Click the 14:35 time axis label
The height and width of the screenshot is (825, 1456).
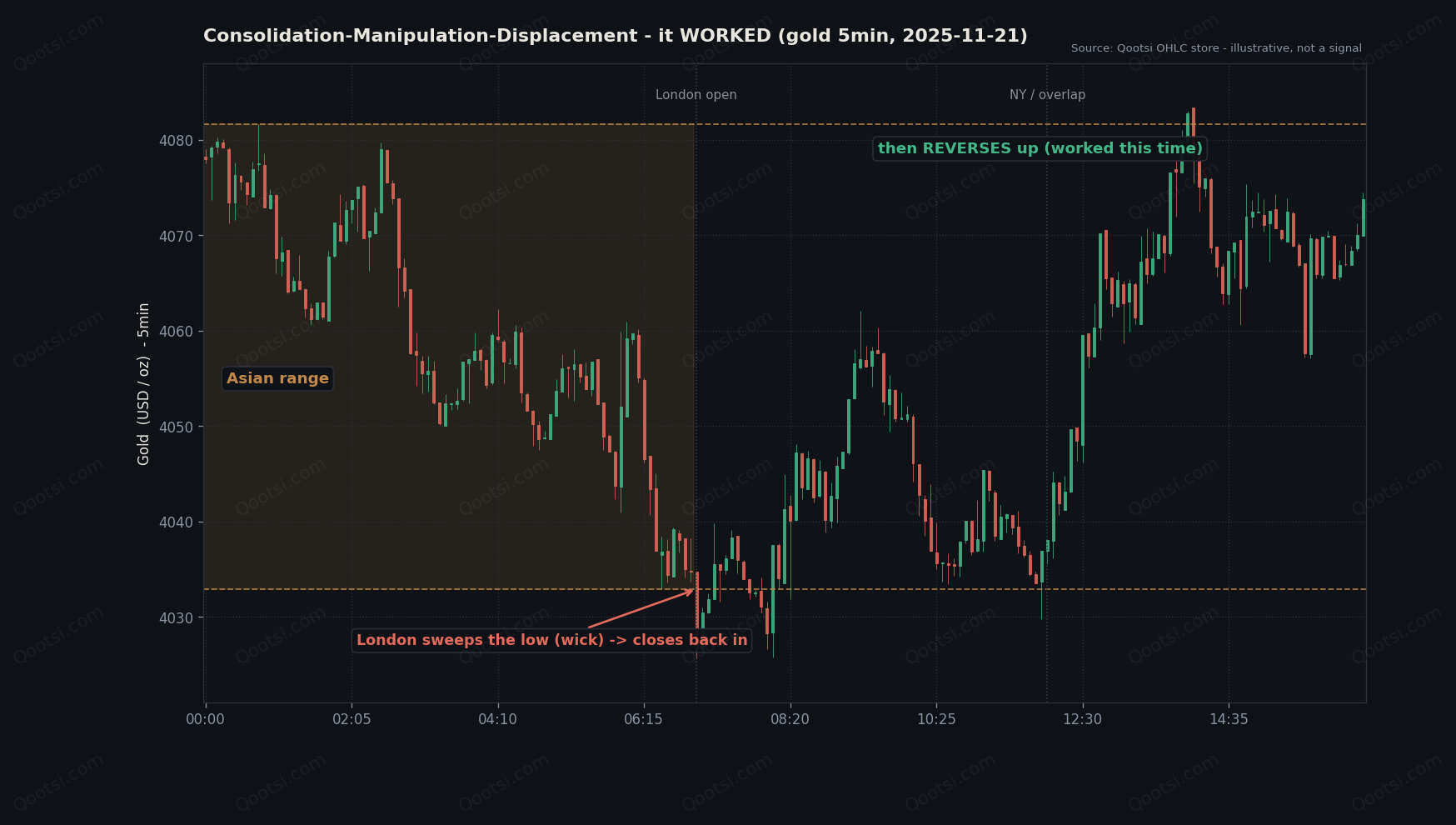[1229, 719]
